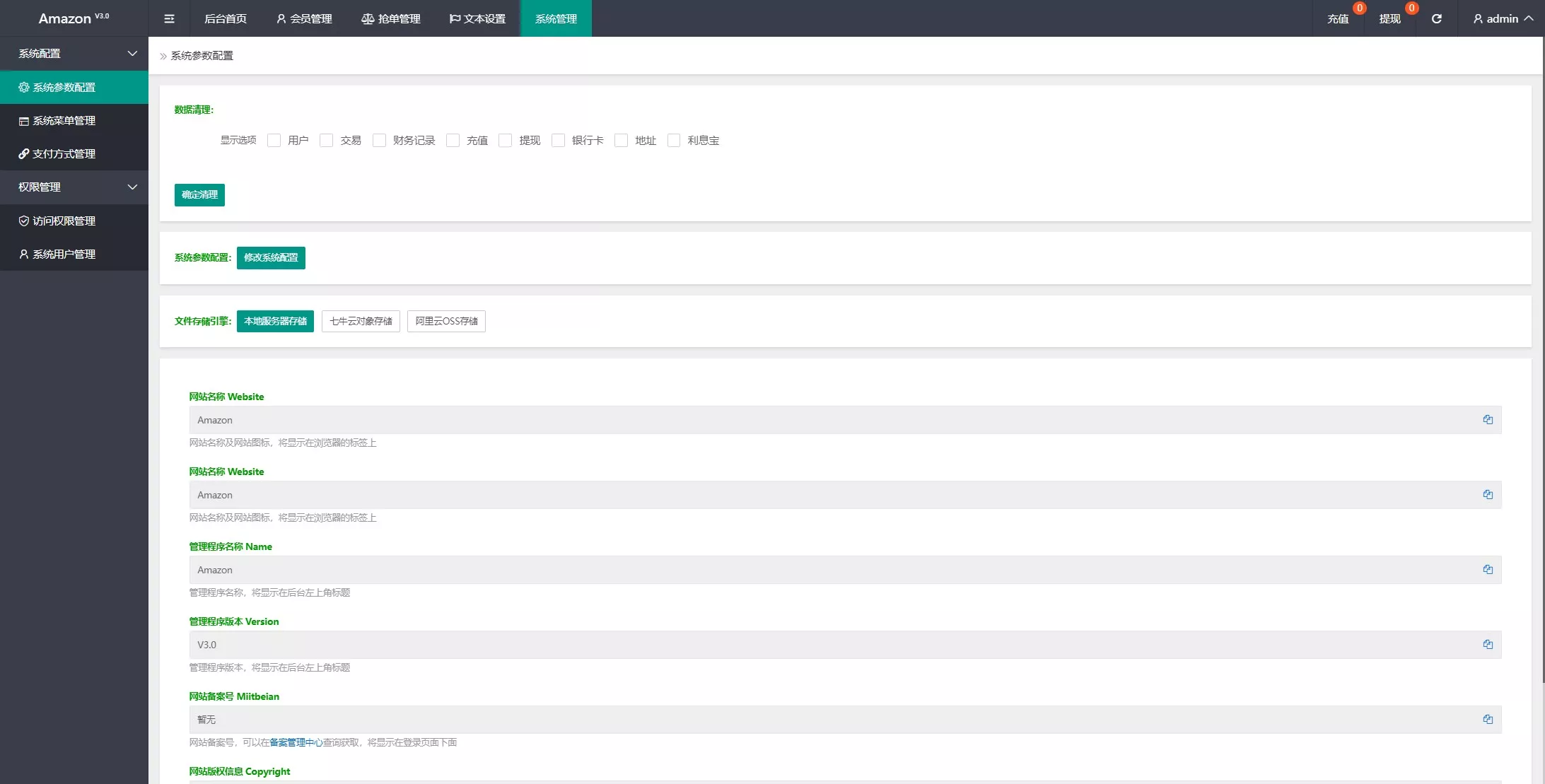
Task: Click copy icon for 管理程序名称 Name field
Action: (1488, 570)
